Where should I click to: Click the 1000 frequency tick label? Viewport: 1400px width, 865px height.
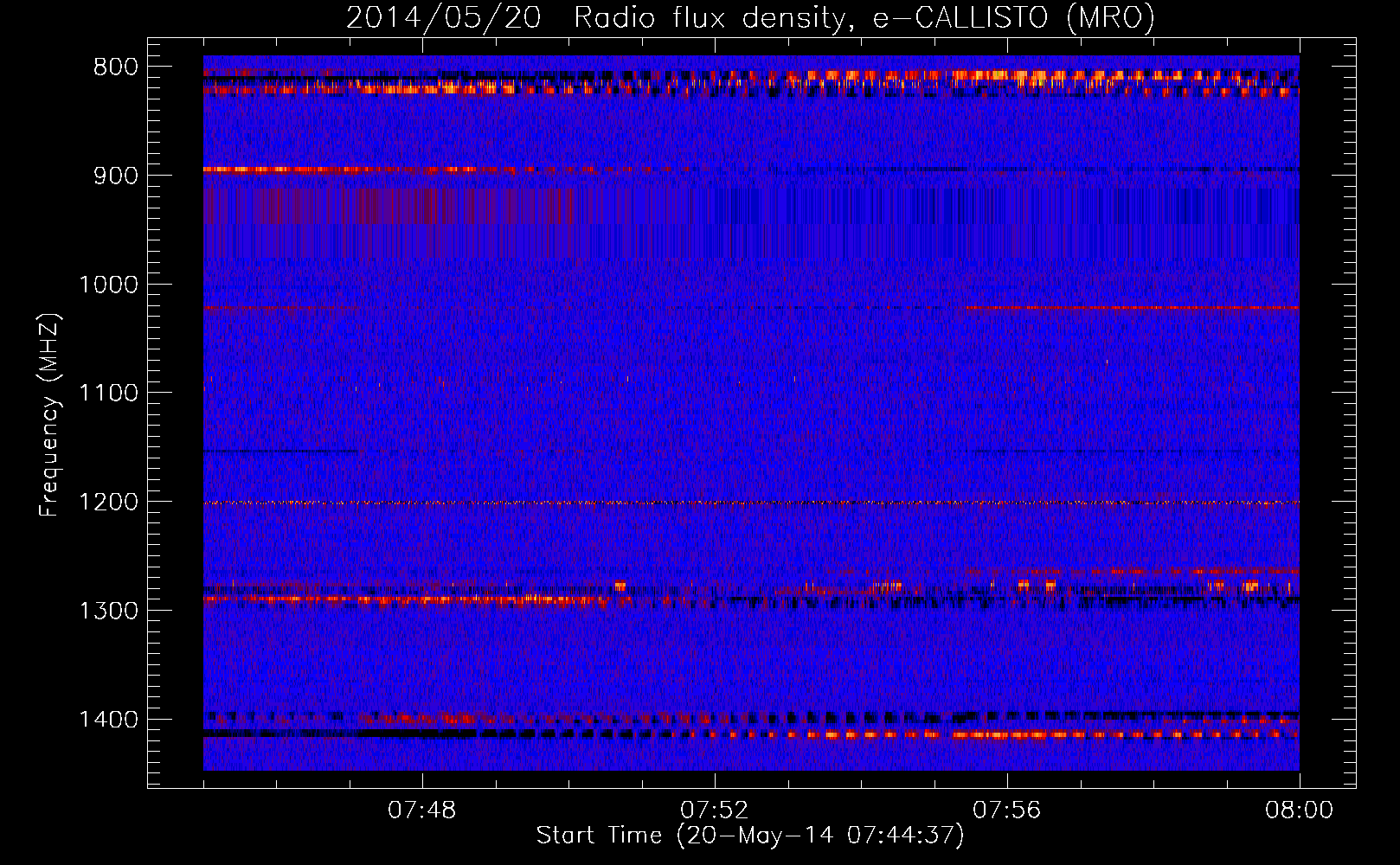[x=108, y=285]
